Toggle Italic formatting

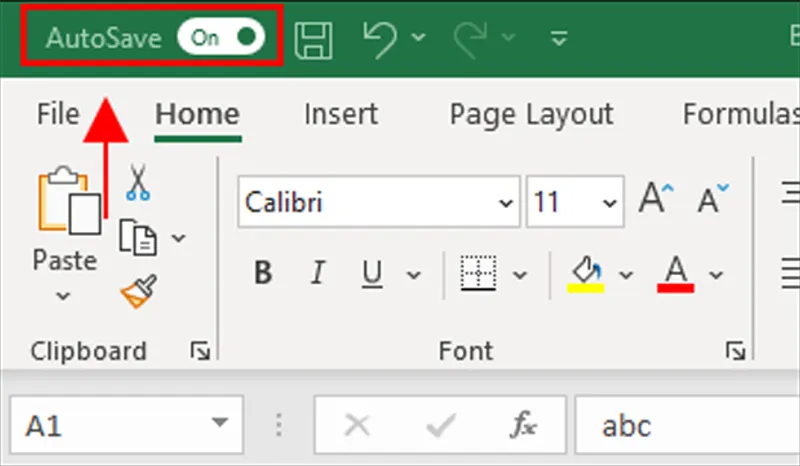(x=318, y=273)
